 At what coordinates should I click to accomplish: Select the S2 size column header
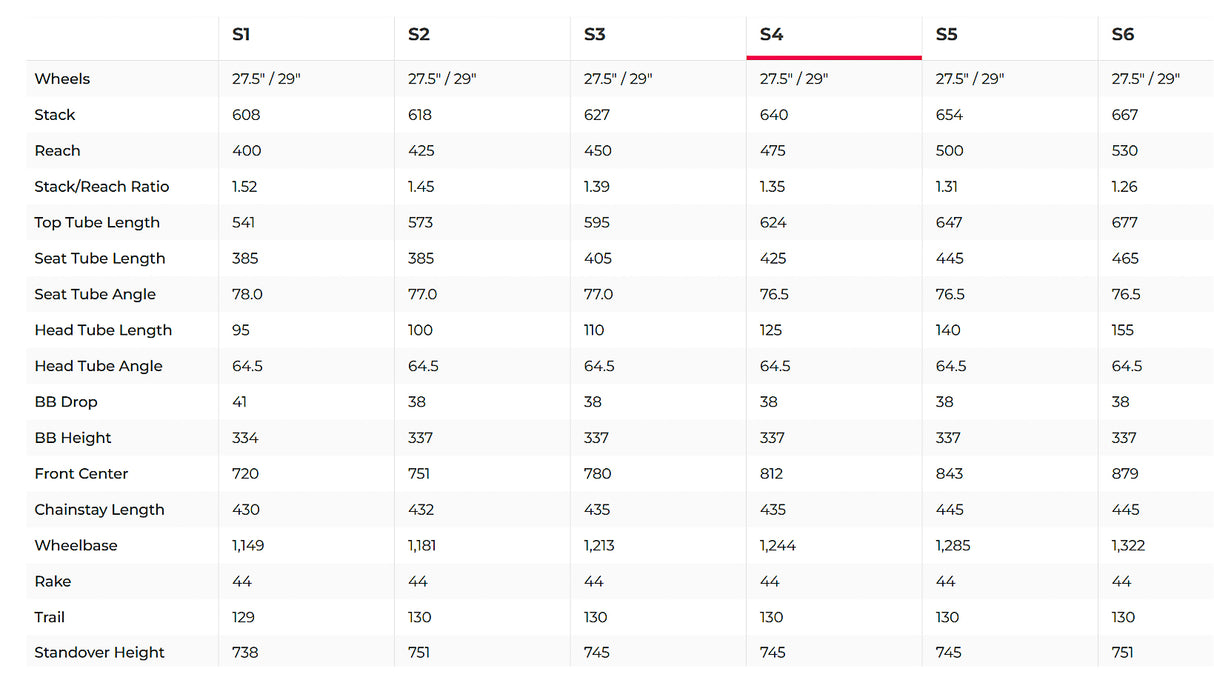[x=419, y=35]
